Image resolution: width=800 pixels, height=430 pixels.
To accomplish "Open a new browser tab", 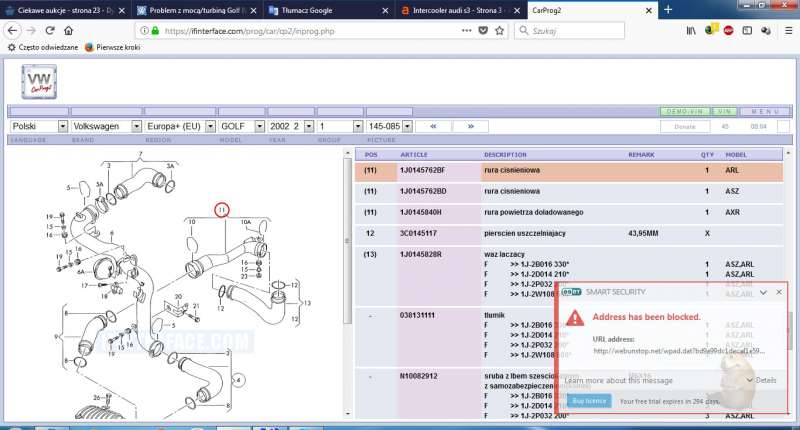I will (668, 10).
